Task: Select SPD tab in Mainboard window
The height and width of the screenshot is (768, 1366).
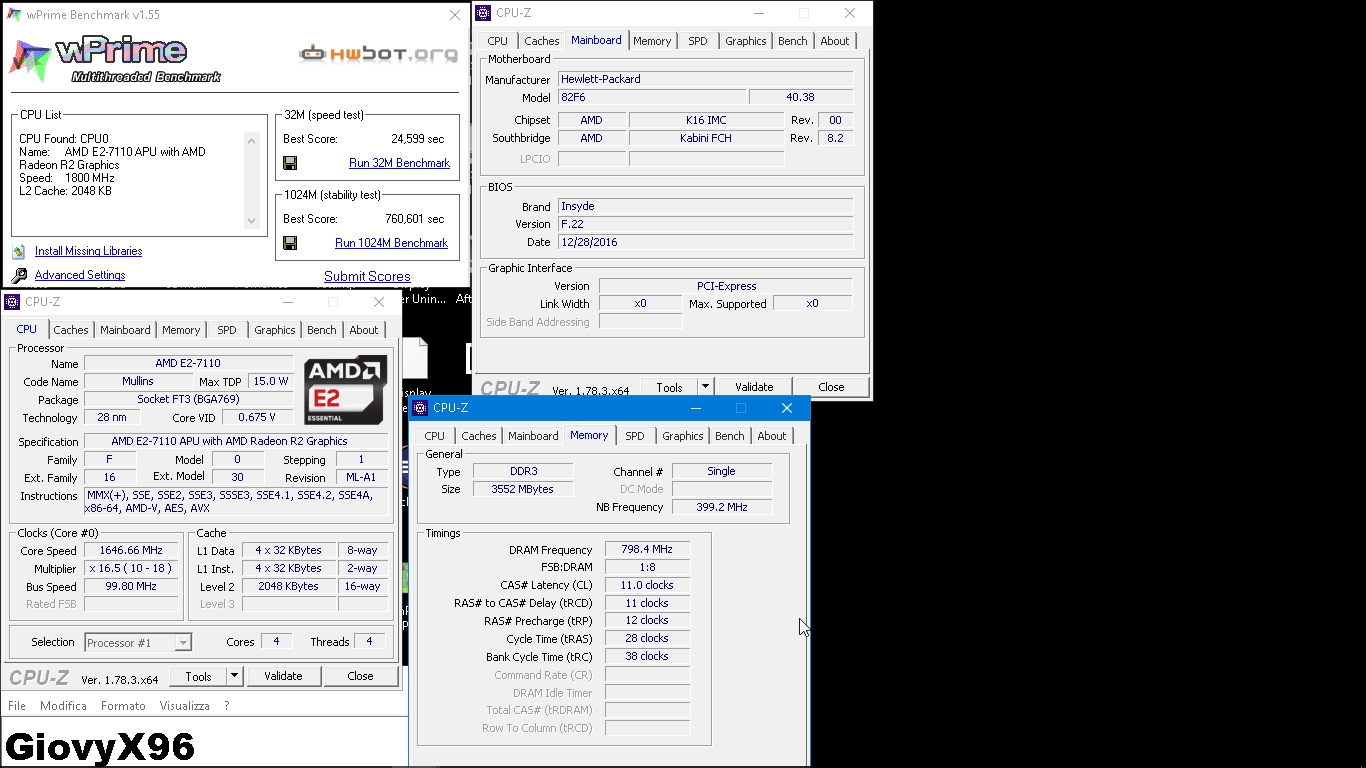Action: [698, 41]
